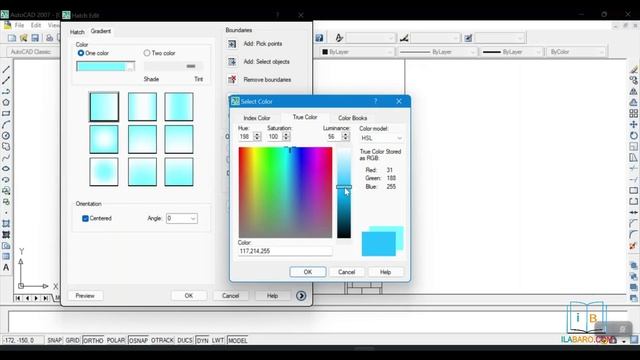
Task: Select the Two color radio button
Action: [147, 53]
